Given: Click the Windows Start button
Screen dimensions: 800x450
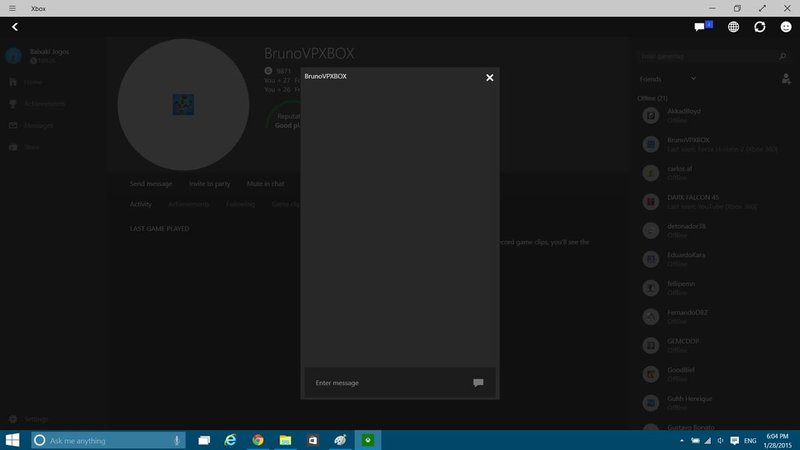Looking at the screenshot, I should tap(12, 440).
